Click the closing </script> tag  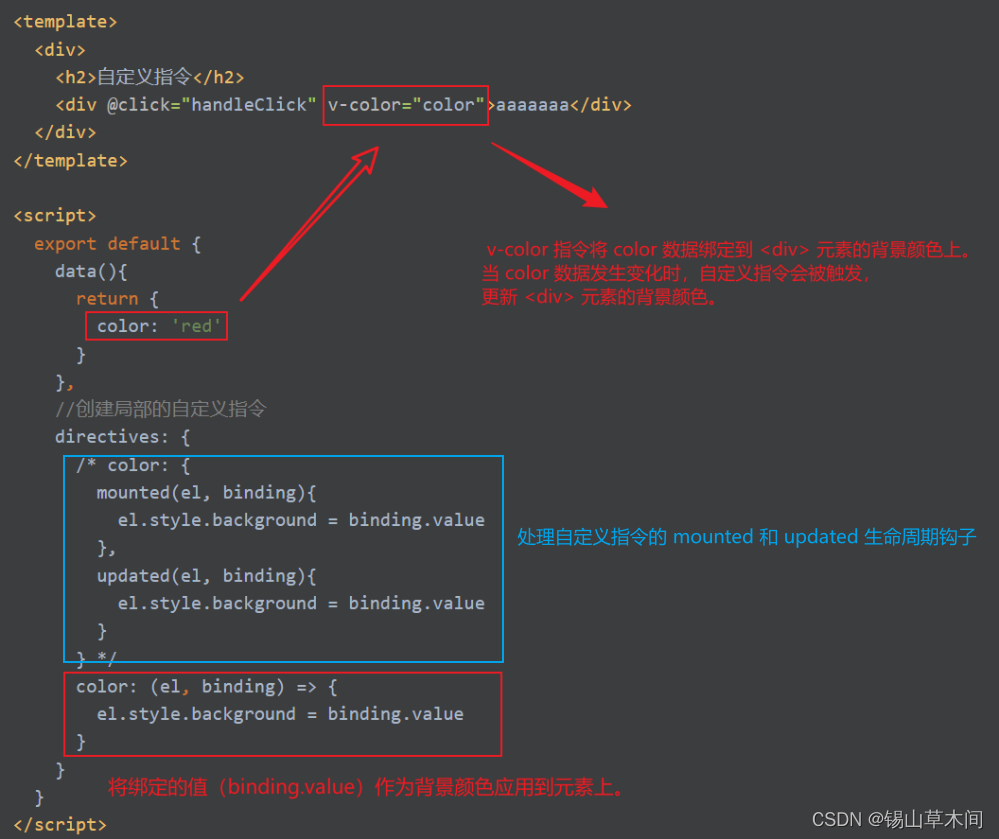(60, 824)
